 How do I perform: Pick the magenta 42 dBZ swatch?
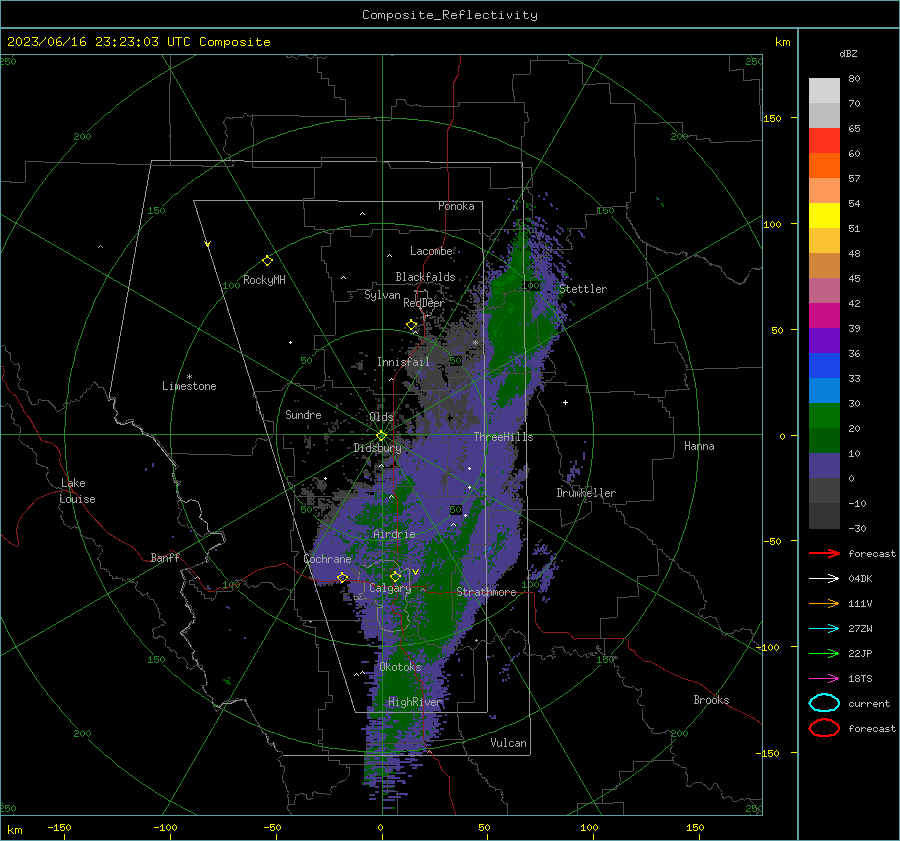[x=824, y=315]
